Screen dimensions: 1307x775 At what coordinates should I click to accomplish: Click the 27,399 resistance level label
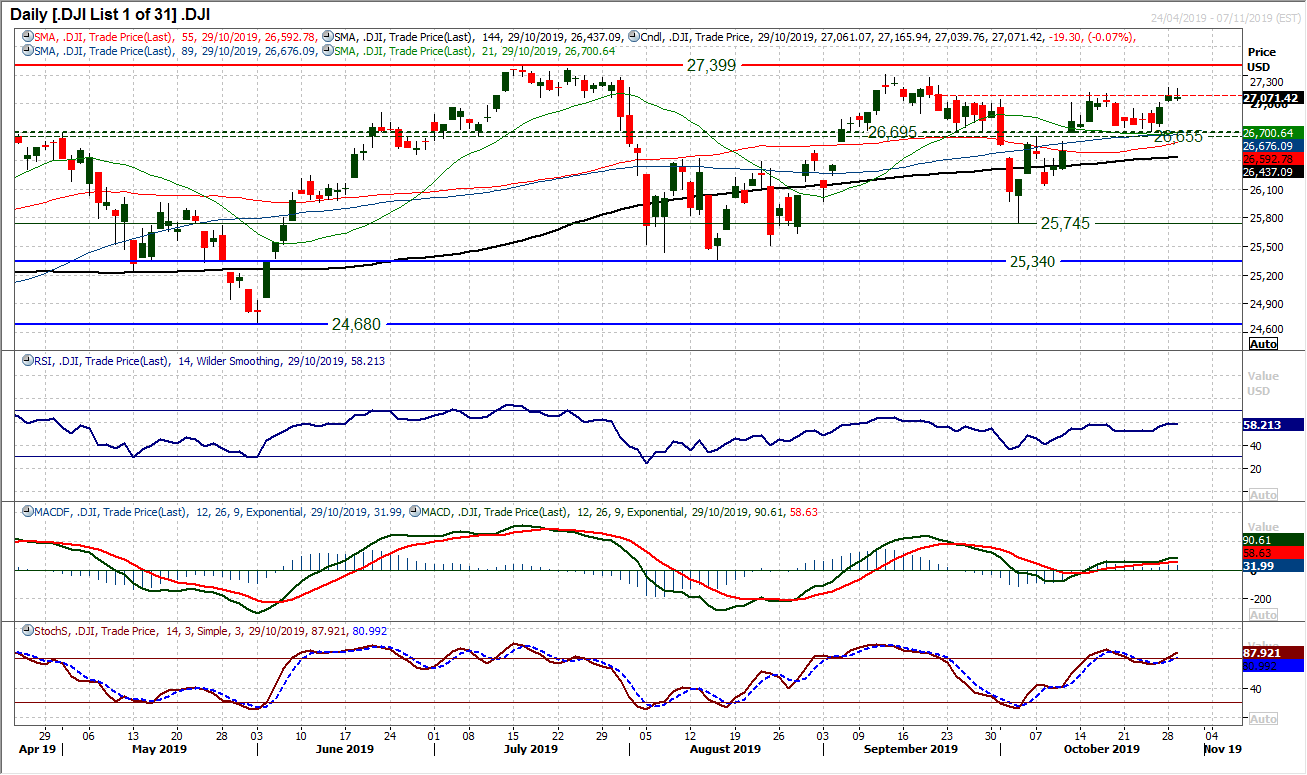tap(711, 63)
